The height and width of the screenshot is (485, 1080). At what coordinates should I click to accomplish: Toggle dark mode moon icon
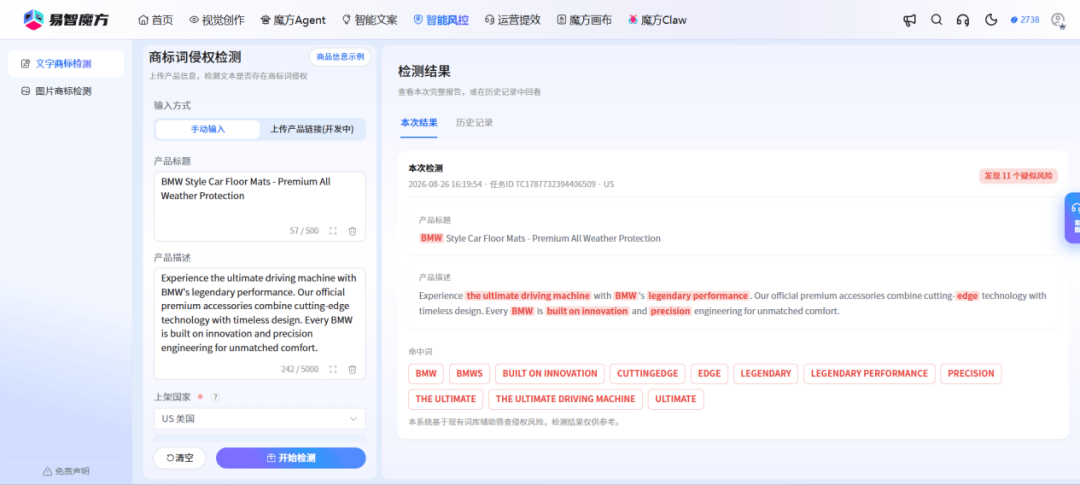991,20
